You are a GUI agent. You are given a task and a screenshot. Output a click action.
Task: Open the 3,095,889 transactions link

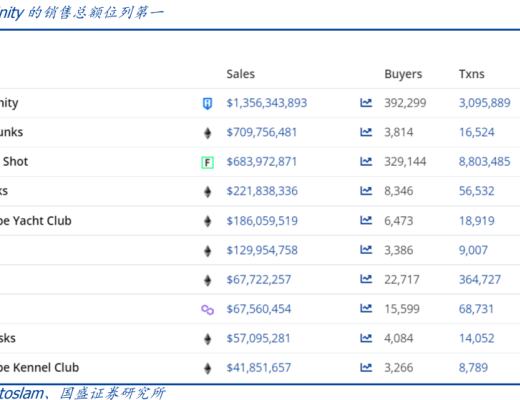pyautogui.click(x=485, y=103)
